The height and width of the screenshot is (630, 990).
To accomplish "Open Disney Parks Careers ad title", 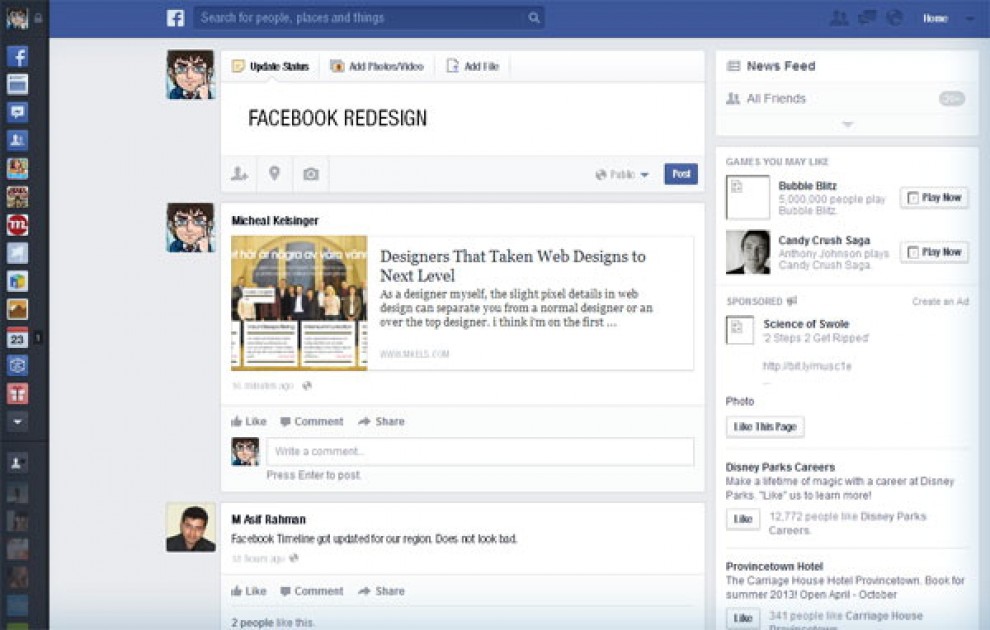I will click(780, 467).
